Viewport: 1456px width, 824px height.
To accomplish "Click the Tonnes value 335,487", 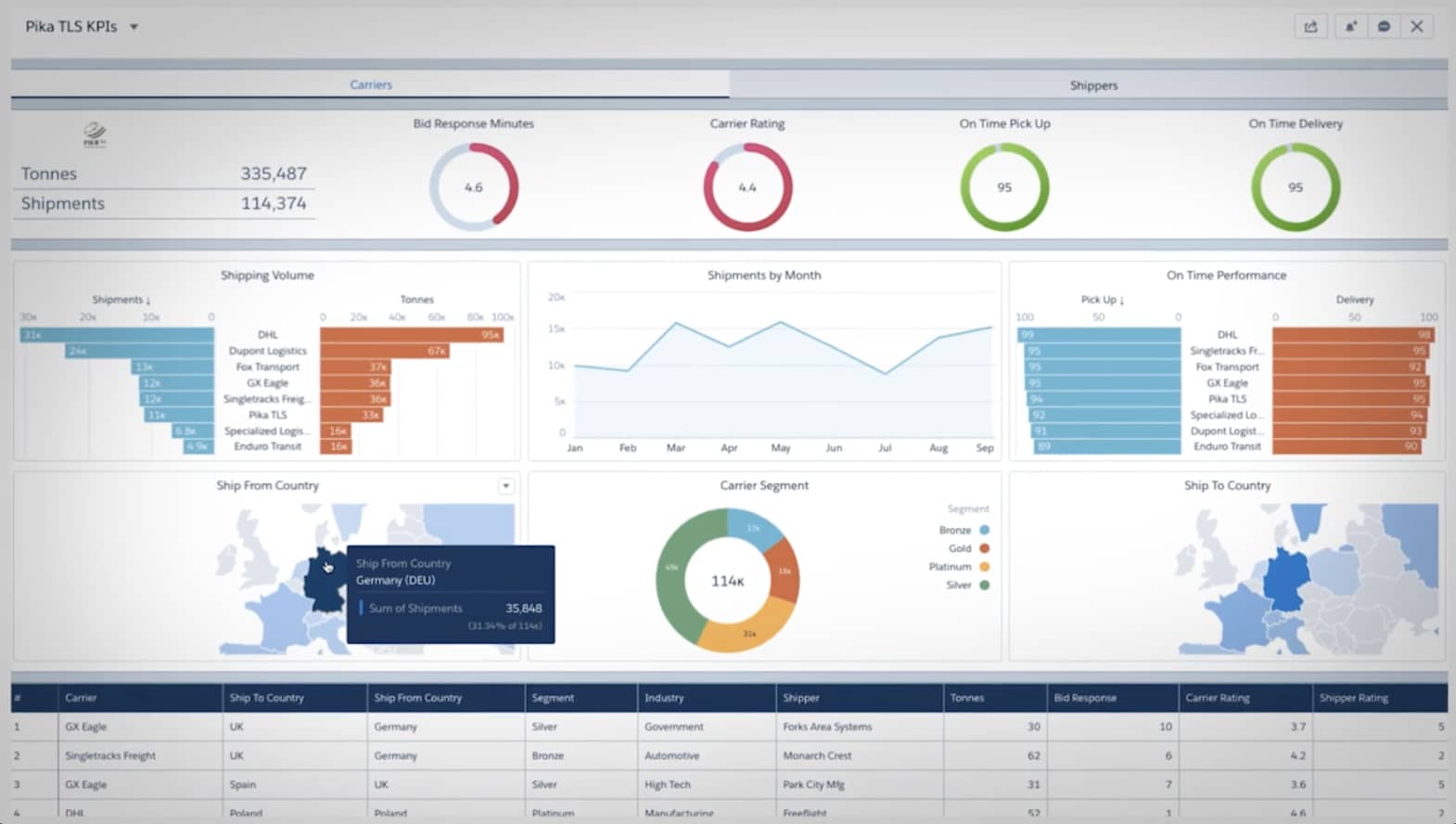I will 274,174.
